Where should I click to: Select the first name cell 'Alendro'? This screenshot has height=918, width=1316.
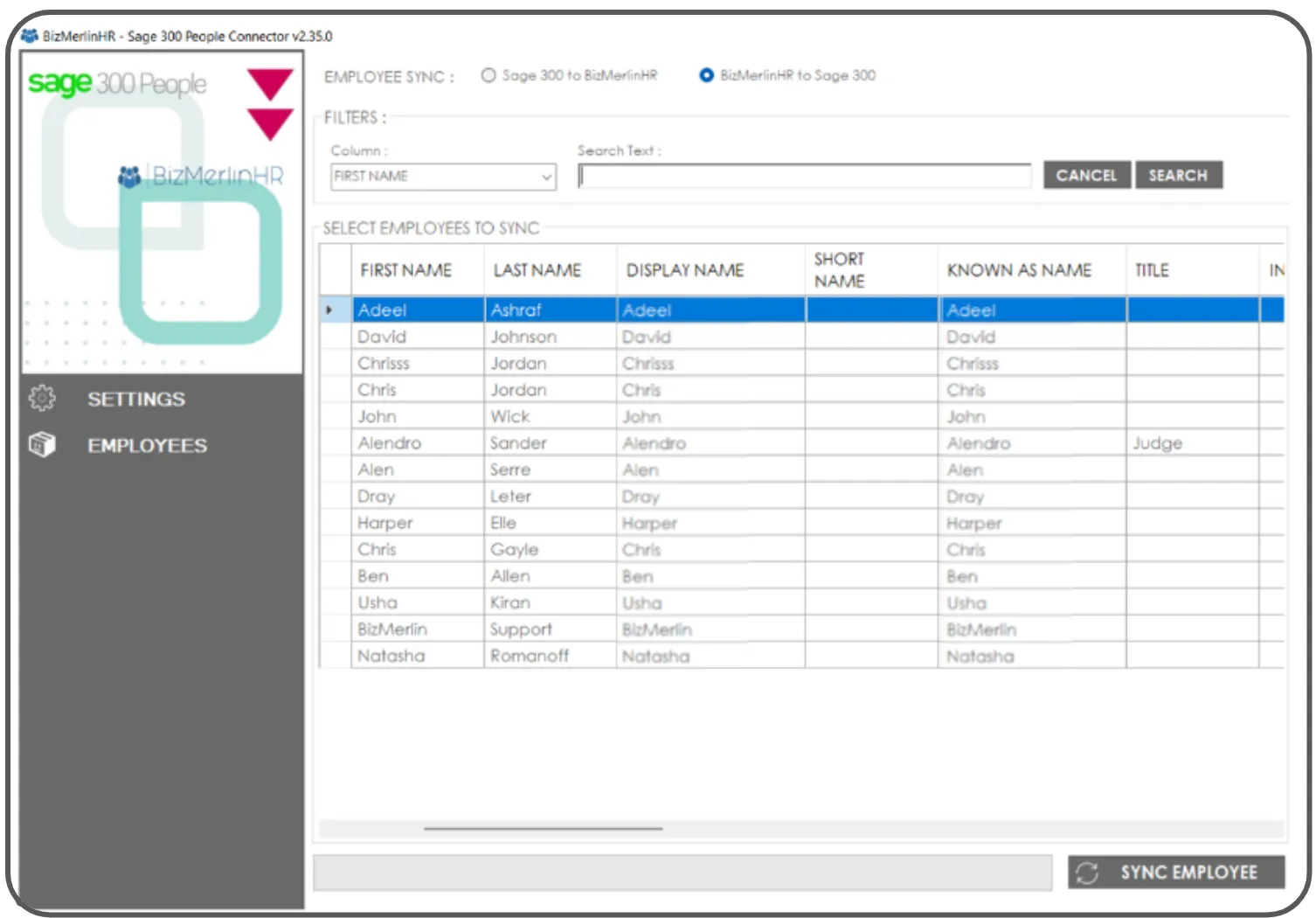(x=419, y=443)
